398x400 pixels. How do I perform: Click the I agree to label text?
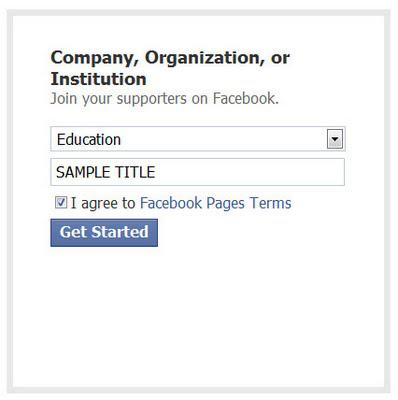103,203
